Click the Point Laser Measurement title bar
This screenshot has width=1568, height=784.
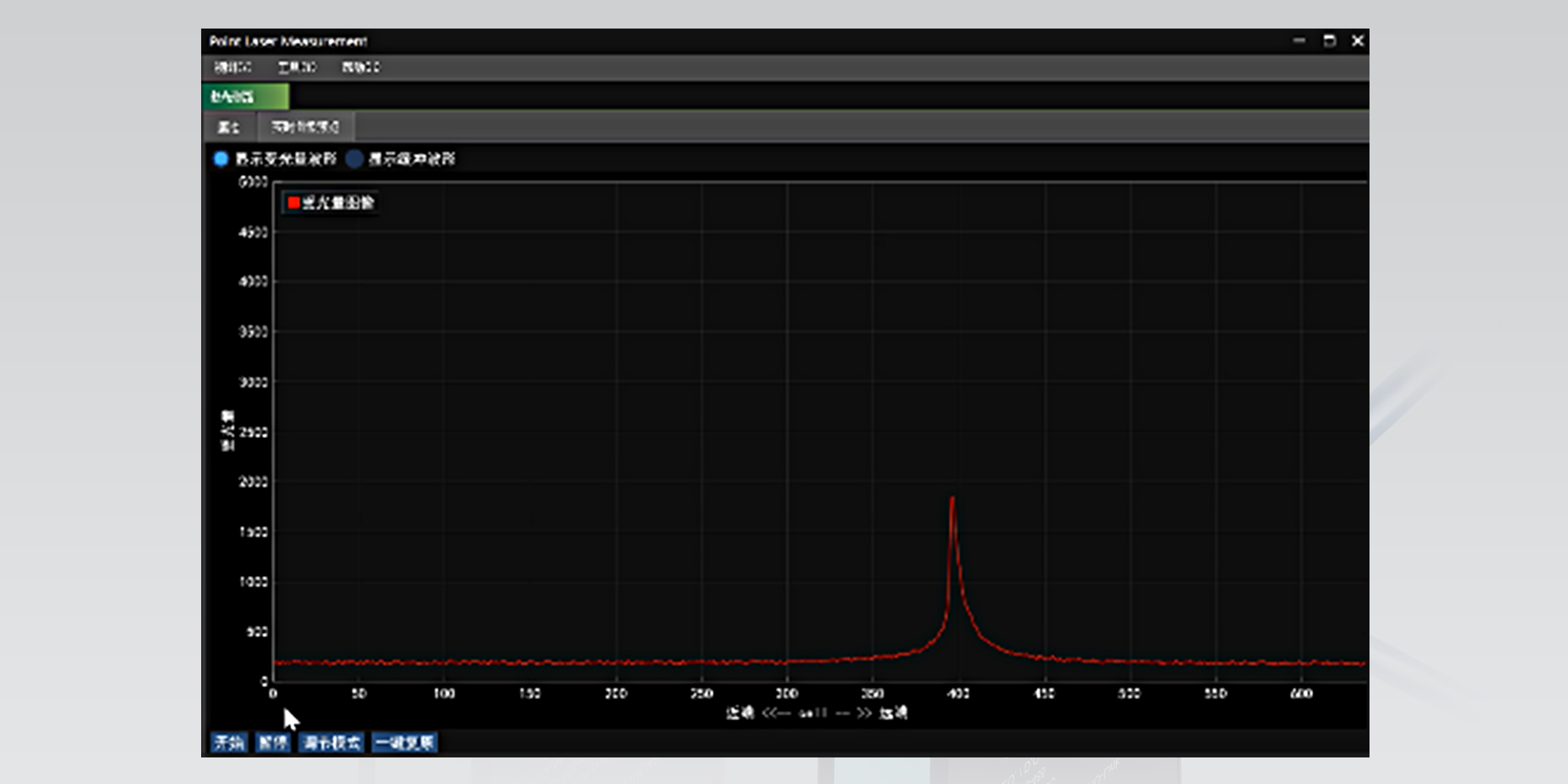tap(730, 41)
